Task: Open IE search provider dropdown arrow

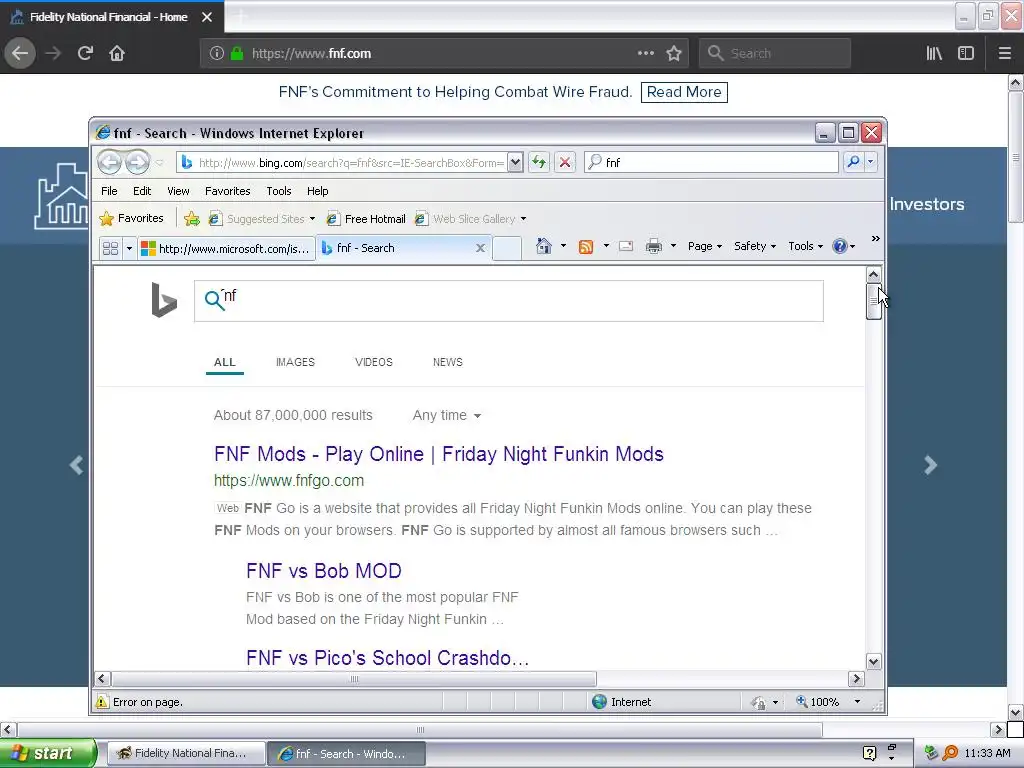Action: pyautogui.click(x=871, y=161)
